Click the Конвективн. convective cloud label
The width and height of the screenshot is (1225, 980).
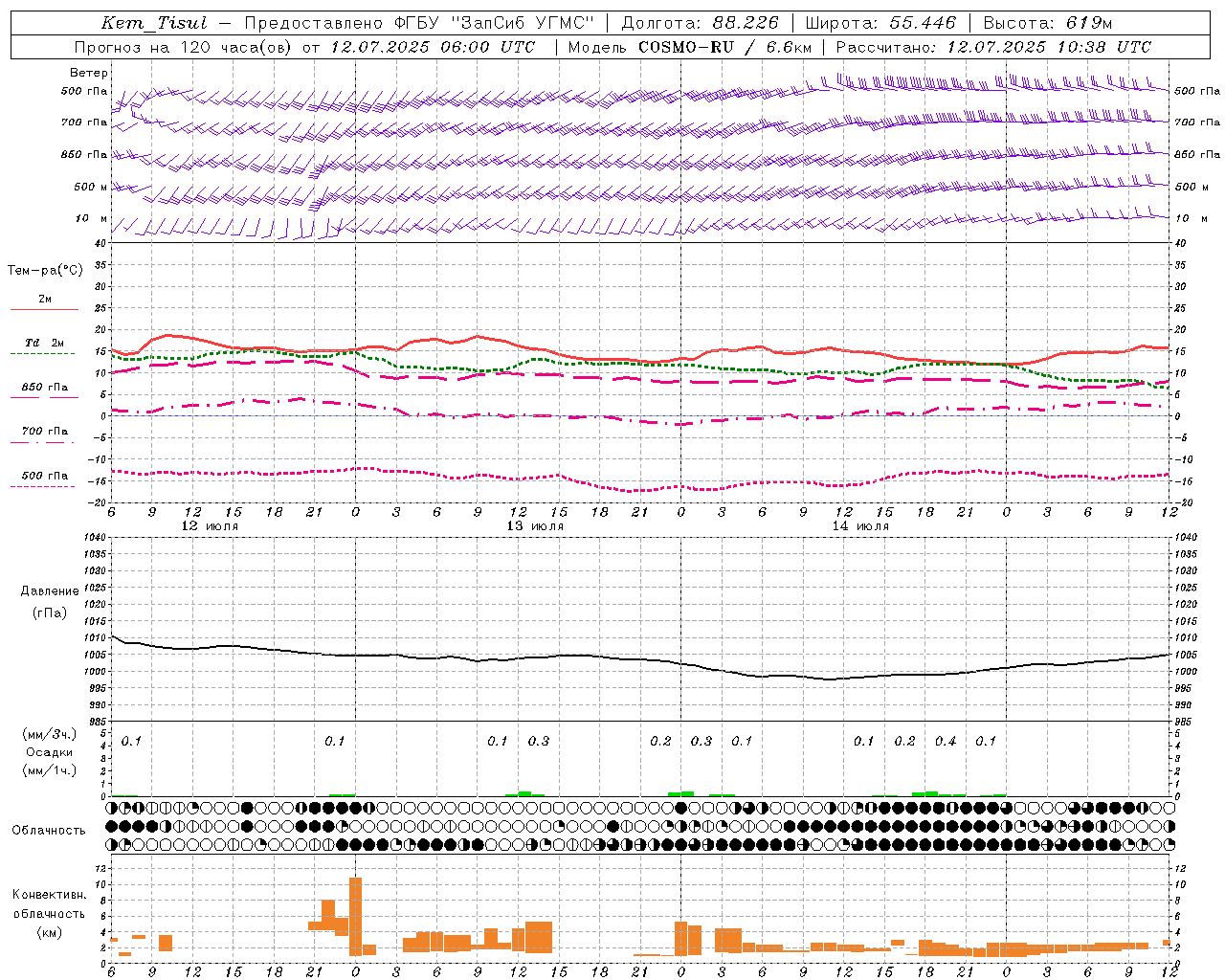point(49,895)
